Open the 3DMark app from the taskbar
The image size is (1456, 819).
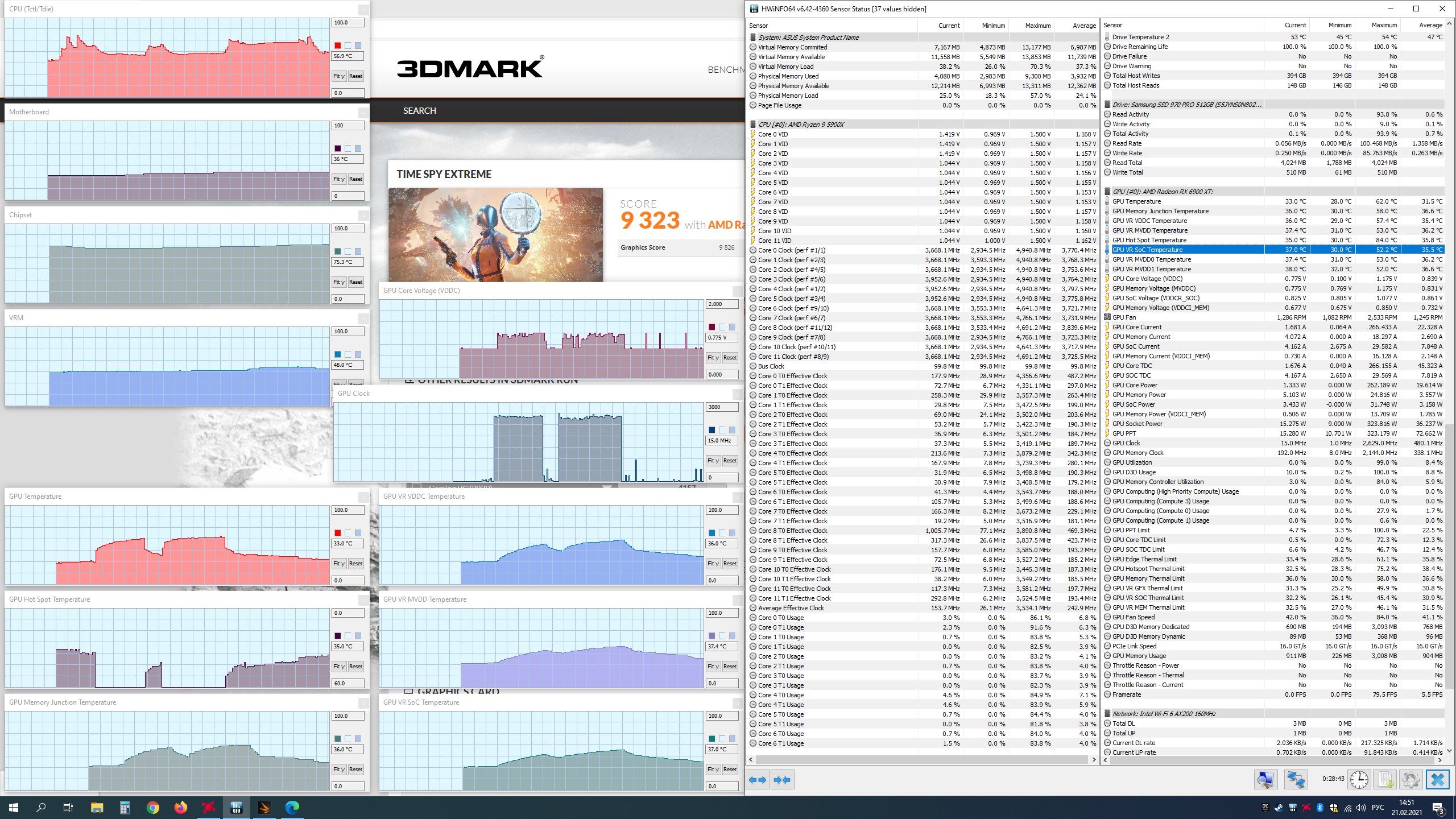tap(264, 807)
